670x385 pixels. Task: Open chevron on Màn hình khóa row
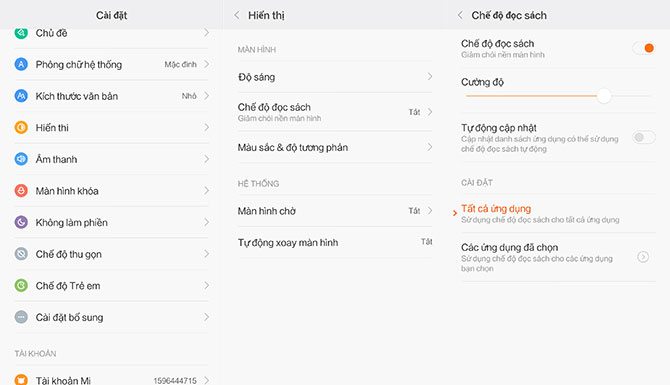206,191
